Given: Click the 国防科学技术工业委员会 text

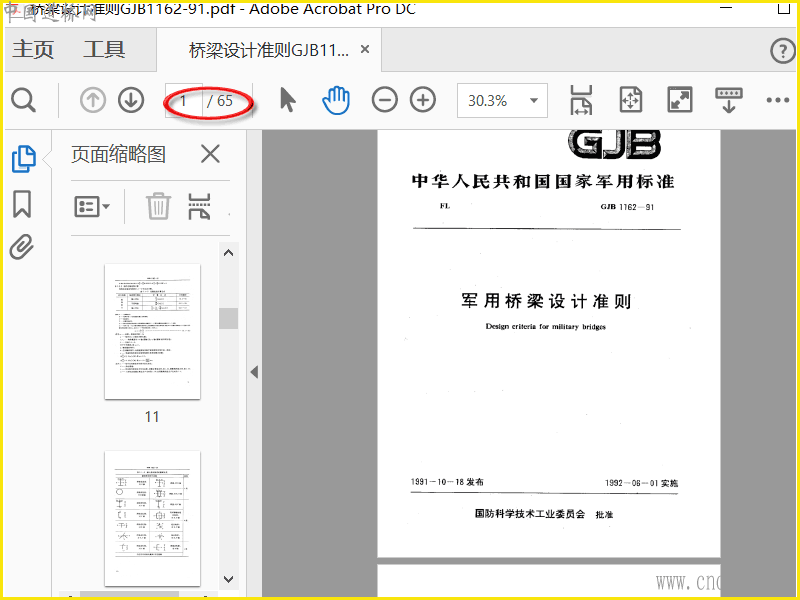Looking at the screenshot, I should [x=530, y=513].
